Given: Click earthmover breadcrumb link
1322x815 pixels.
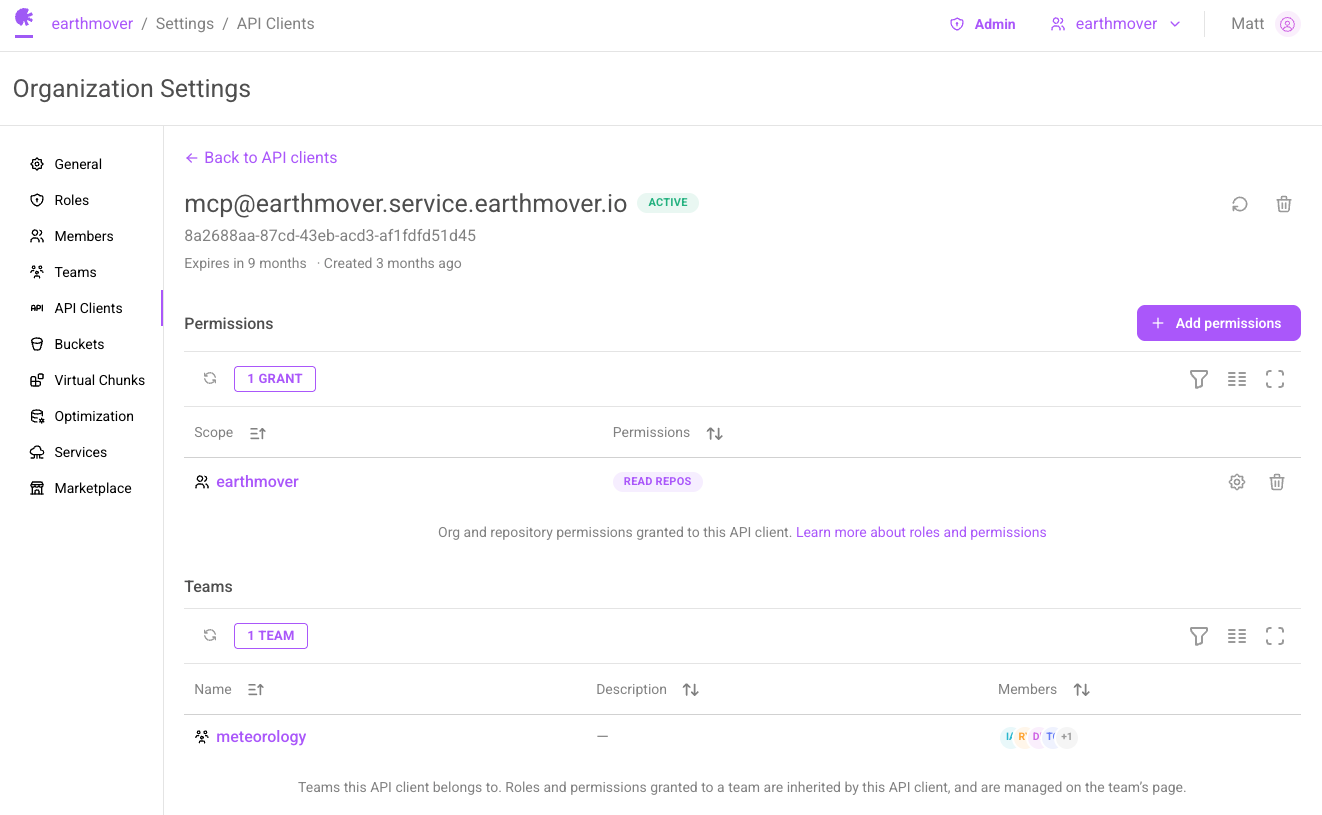Looking at the screenshot, I should (x=92, y=24).
